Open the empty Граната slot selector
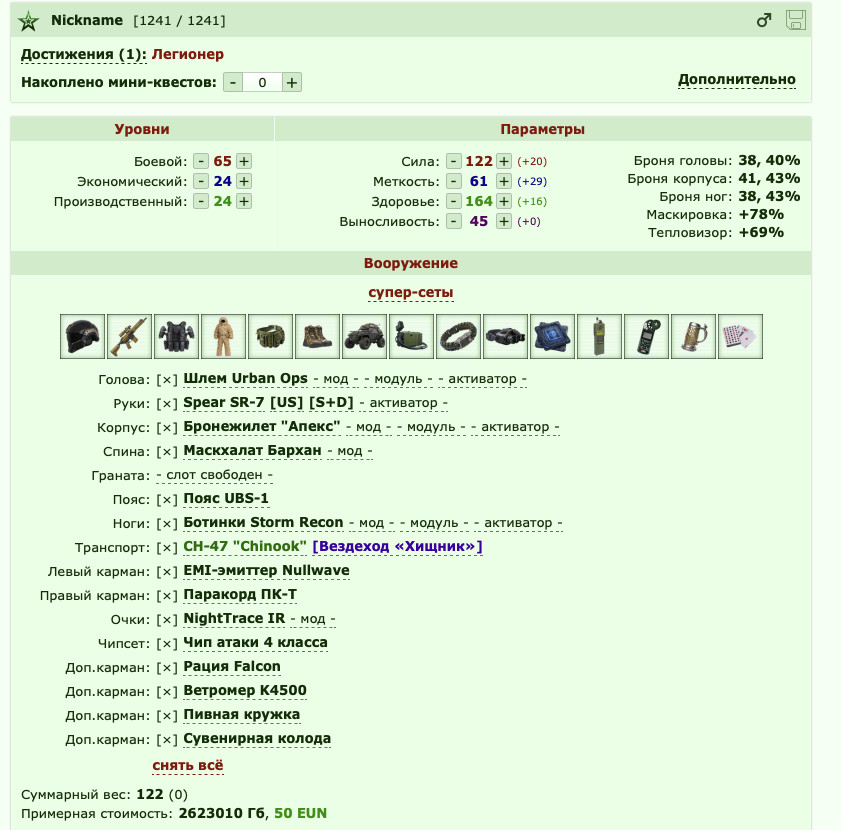 pos(215,475)
